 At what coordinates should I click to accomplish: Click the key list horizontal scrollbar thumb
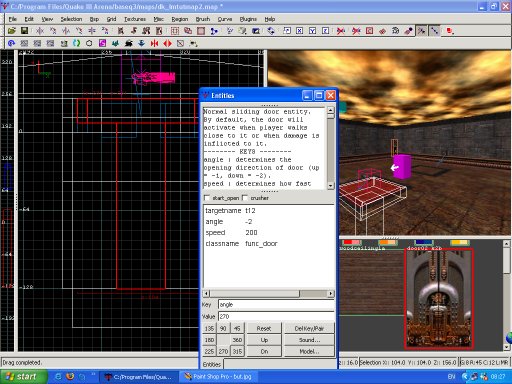point(255,294)
